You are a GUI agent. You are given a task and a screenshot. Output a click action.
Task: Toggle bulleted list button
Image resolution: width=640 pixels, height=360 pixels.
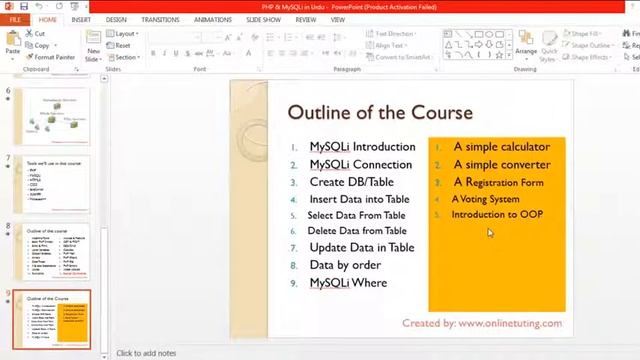pos(270,38)
